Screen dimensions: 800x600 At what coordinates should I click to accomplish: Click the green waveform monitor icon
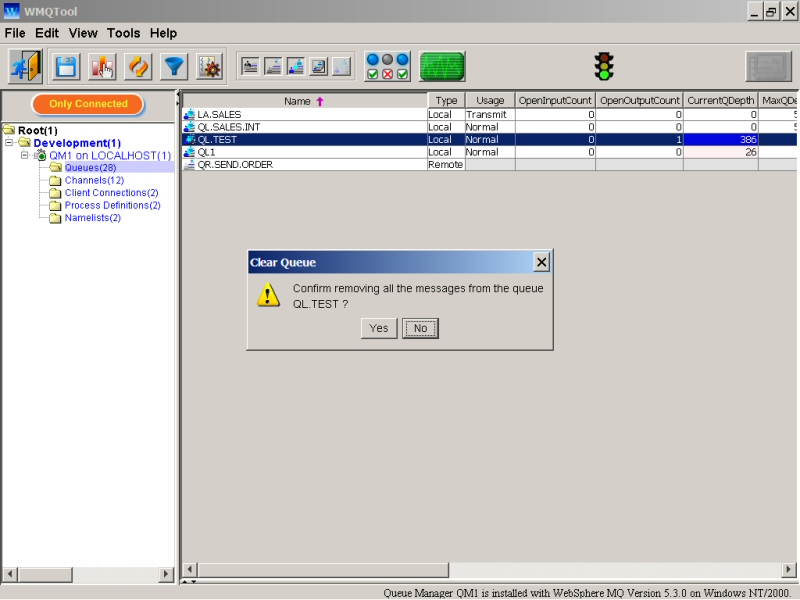click(442, 66)
